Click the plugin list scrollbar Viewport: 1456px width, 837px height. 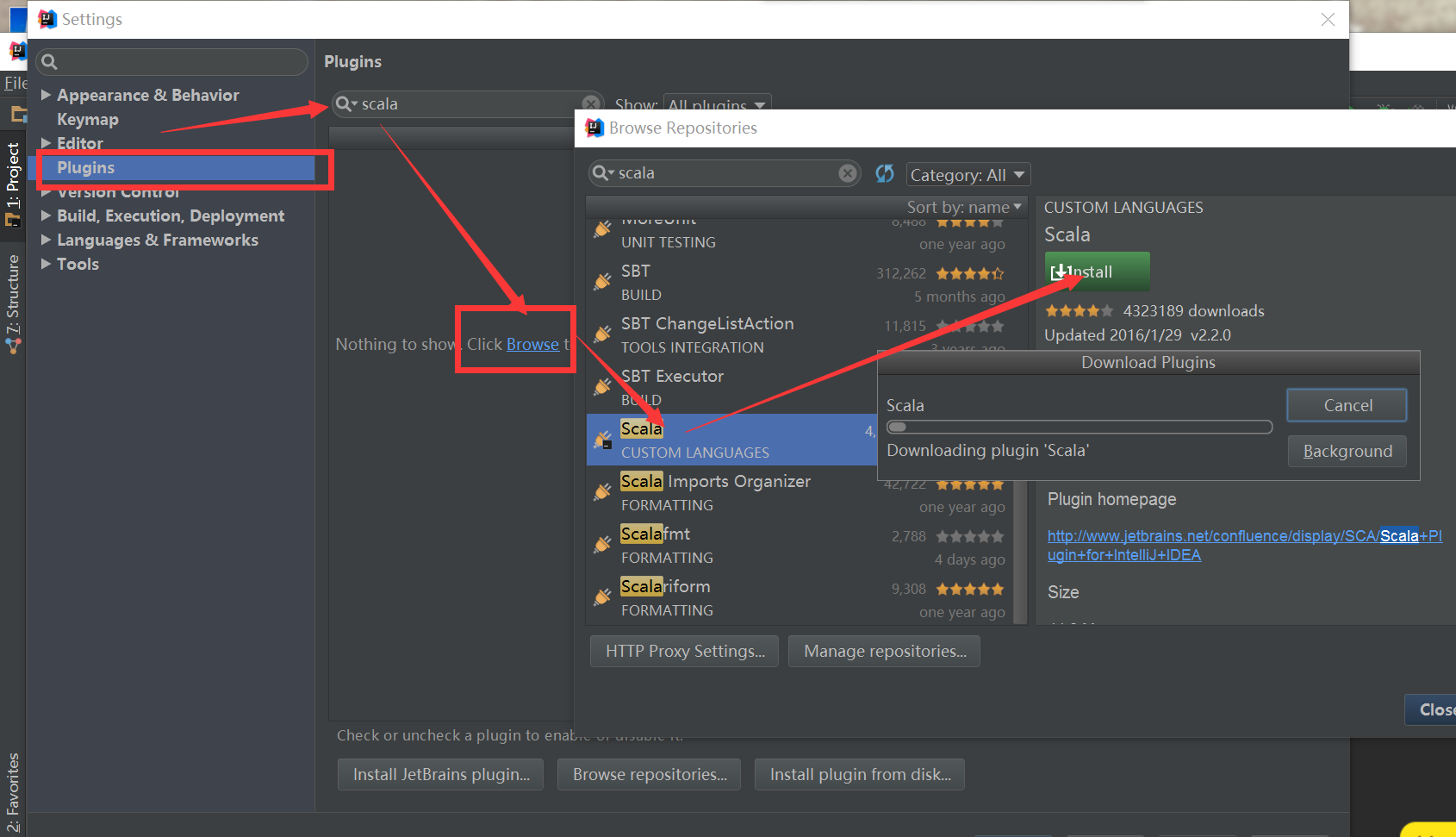coord(1021,552)
